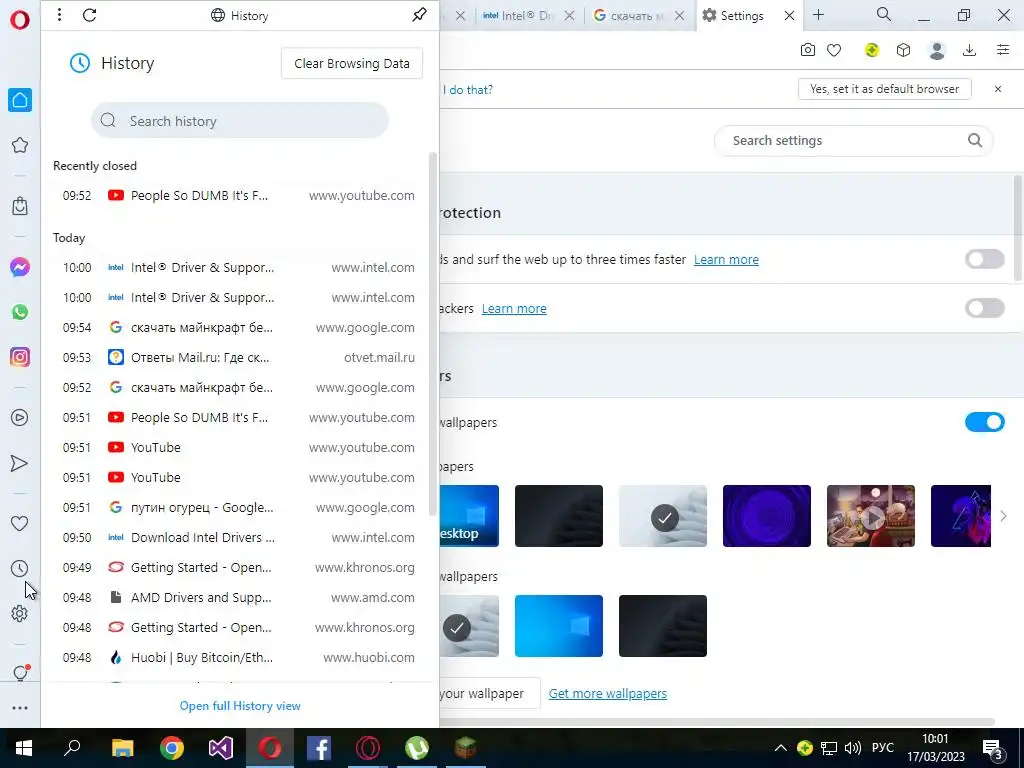Click the tab search magnifier icon

point(884,14)
